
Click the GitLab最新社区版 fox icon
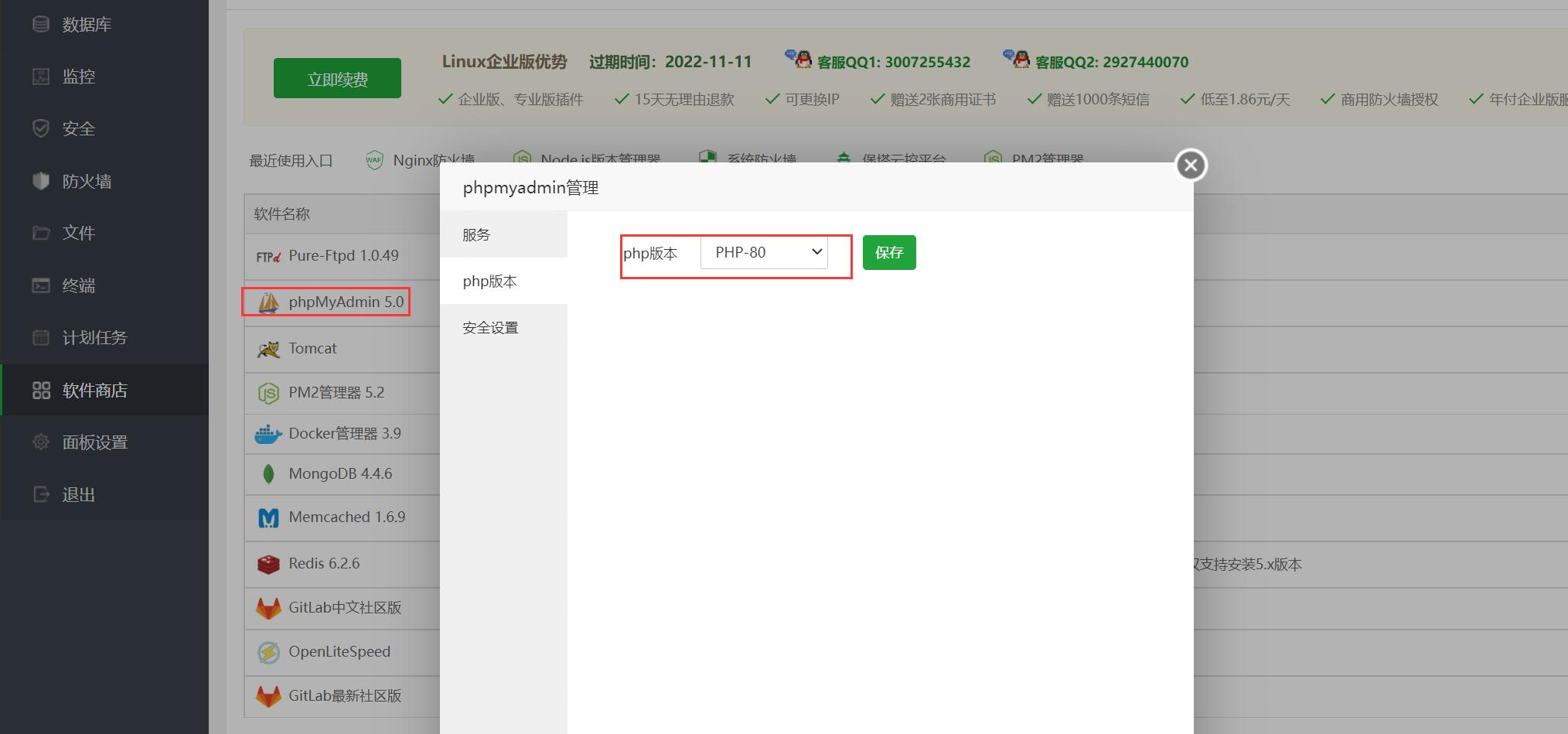point(268,696)
